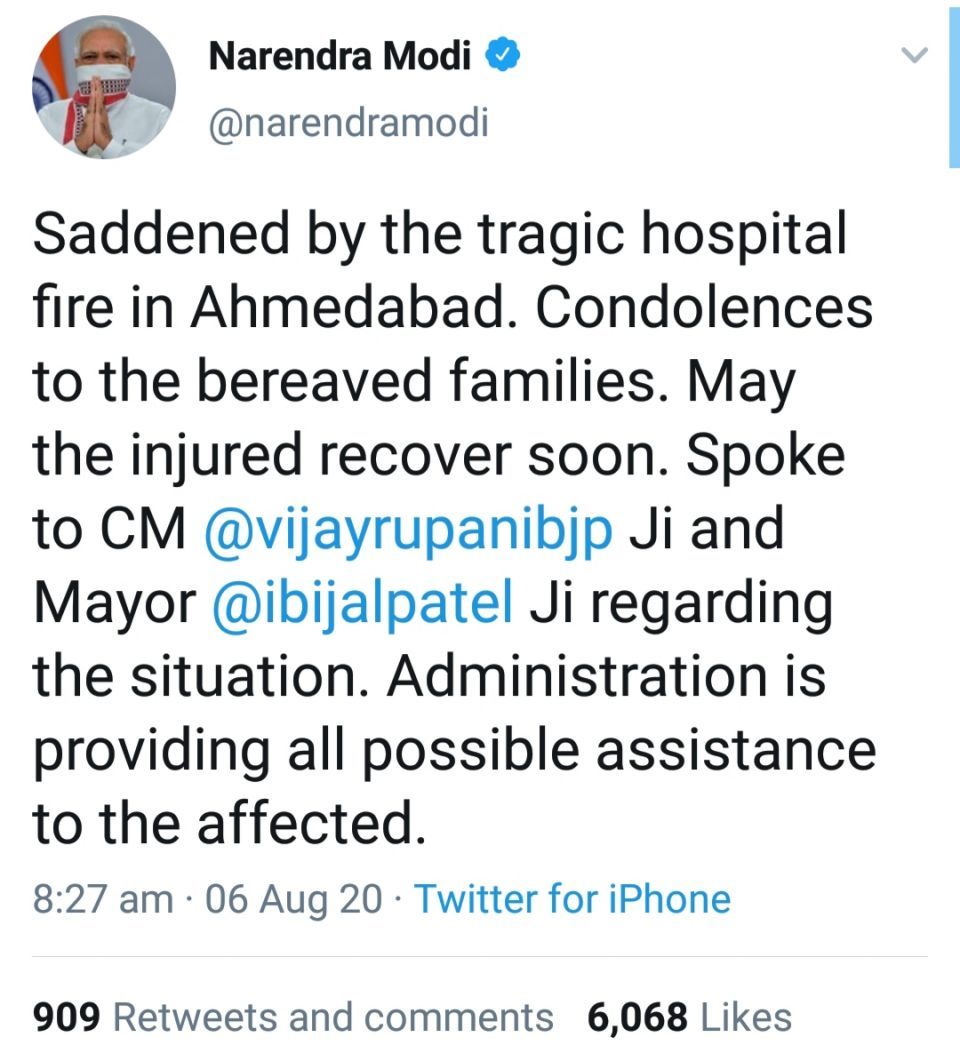
Task: Open the Twitter for iPhone source link
Action: (572, 899)
